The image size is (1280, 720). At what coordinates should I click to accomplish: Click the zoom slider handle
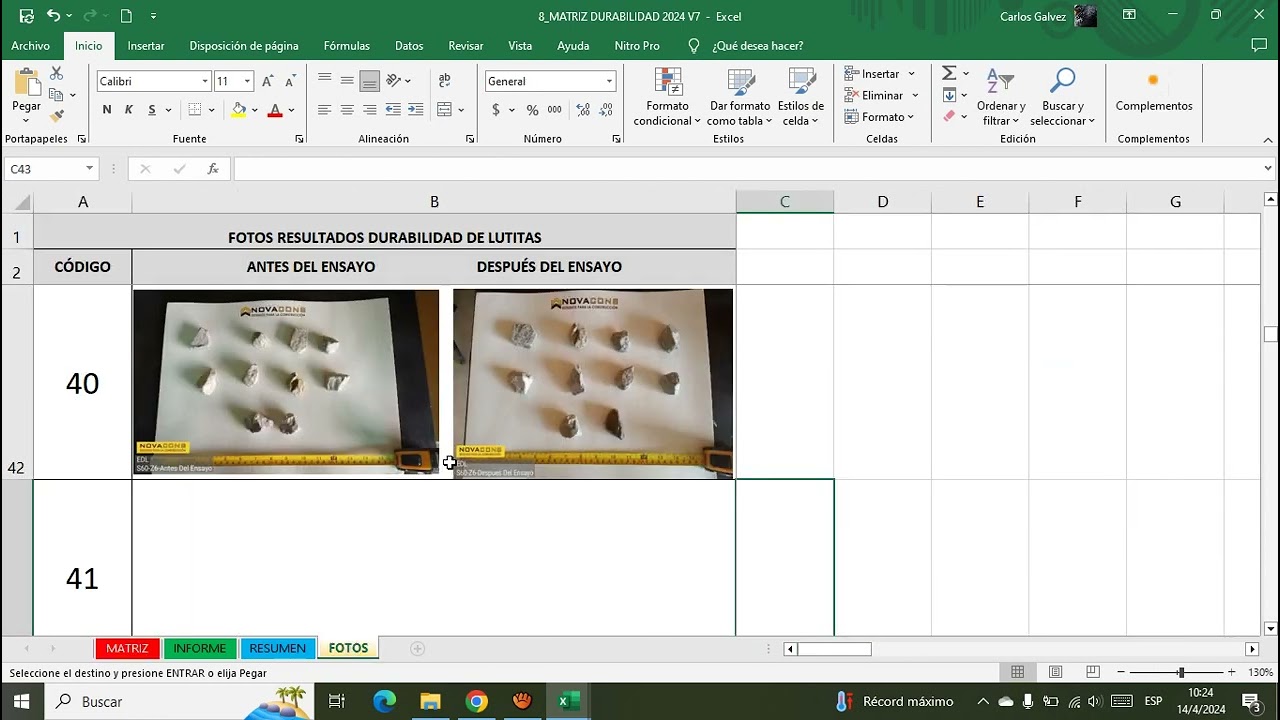(x=1181, y=673)
